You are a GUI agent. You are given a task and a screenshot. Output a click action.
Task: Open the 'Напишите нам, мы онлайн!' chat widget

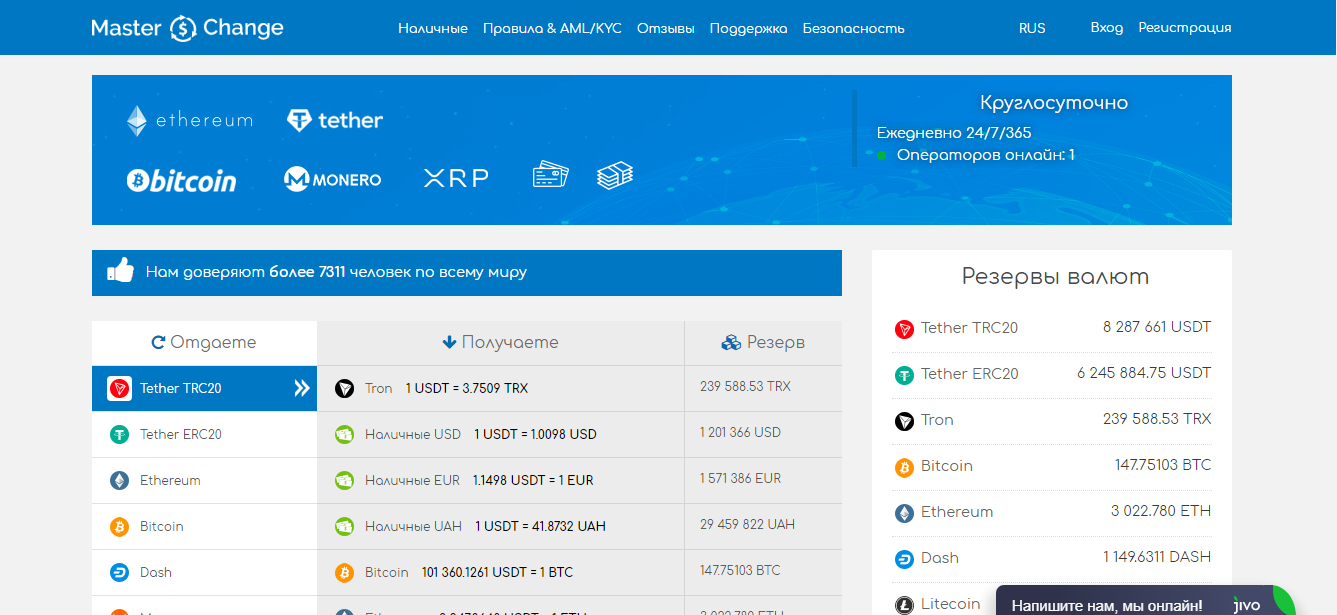(x=1146, y=601)
